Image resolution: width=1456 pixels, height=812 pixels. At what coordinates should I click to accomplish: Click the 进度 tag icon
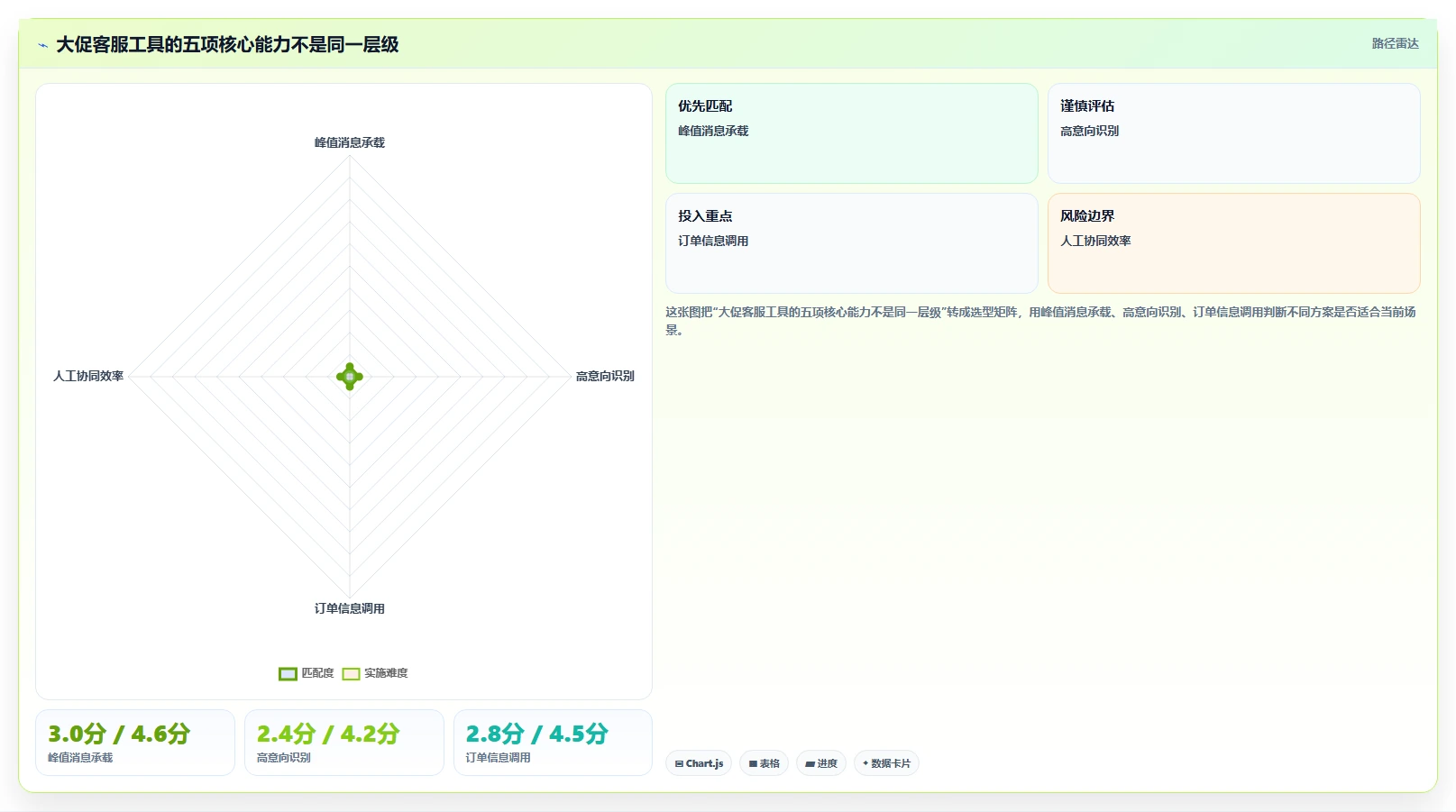tap(810, 763)
